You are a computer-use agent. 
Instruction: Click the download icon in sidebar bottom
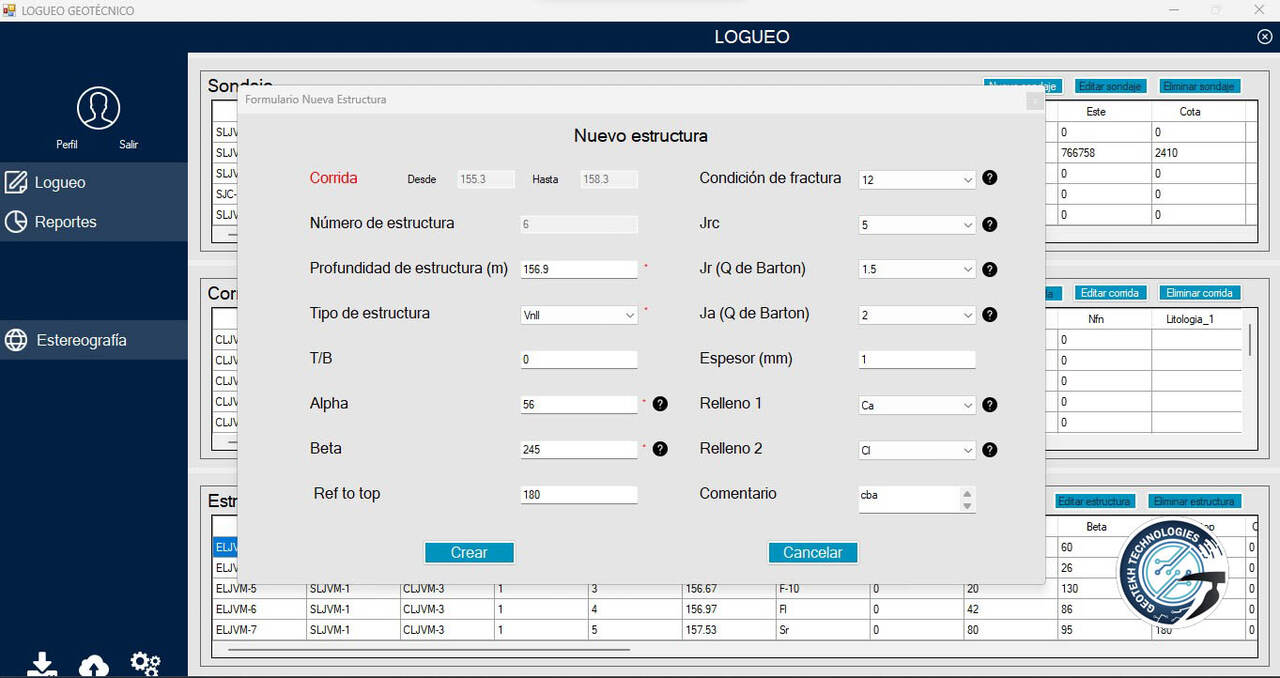[x=42, y=664]
